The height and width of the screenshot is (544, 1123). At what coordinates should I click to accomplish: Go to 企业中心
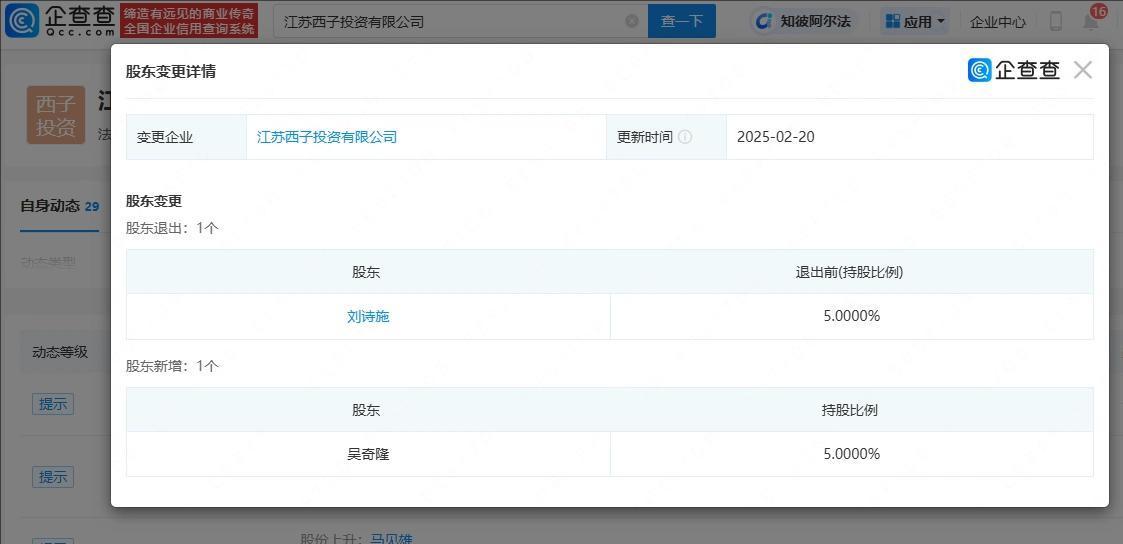[997, 21]
